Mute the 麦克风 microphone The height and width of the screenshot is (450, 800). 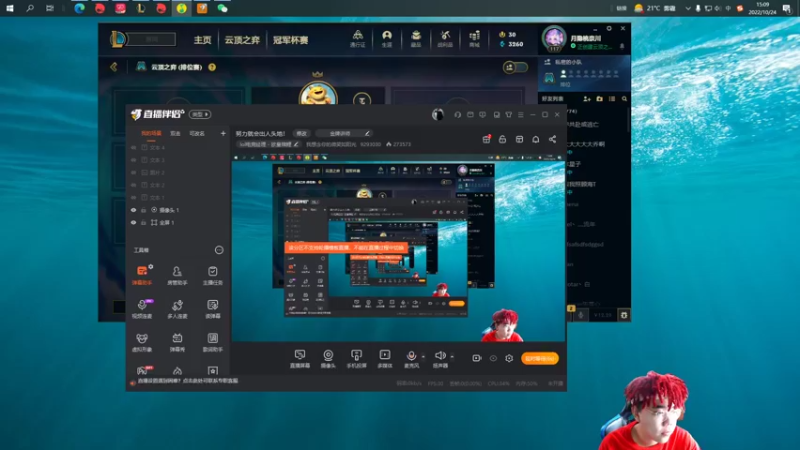point(411,358)
